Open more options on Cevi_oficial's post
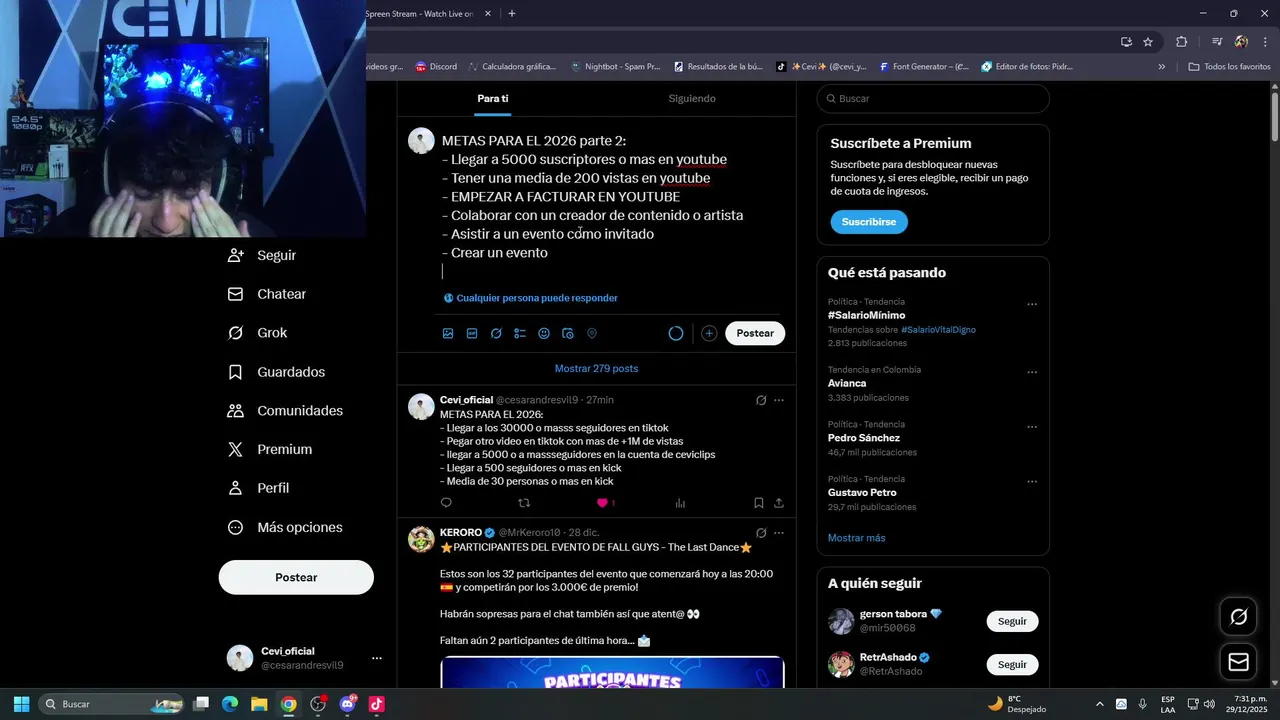 [x=779, y=400]
